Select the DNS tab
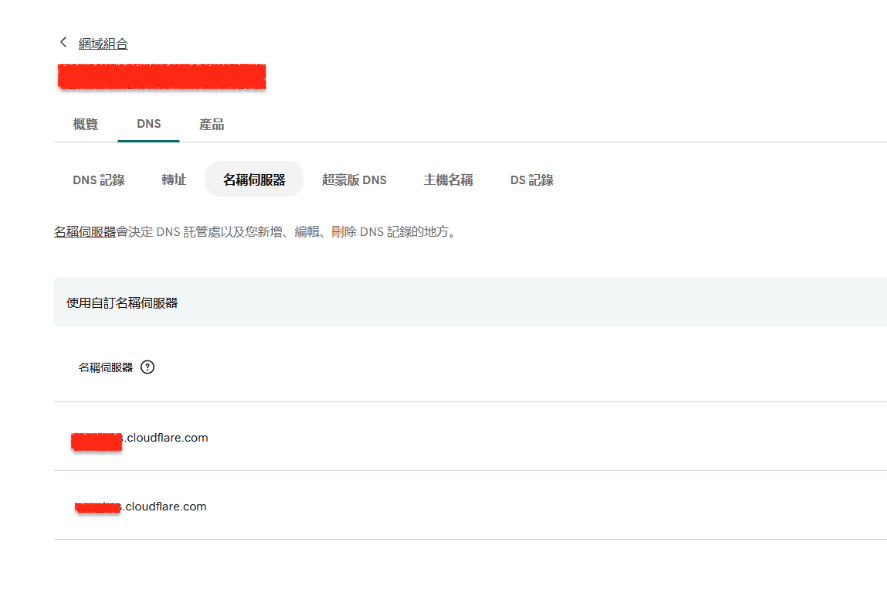 click(149, 124)
